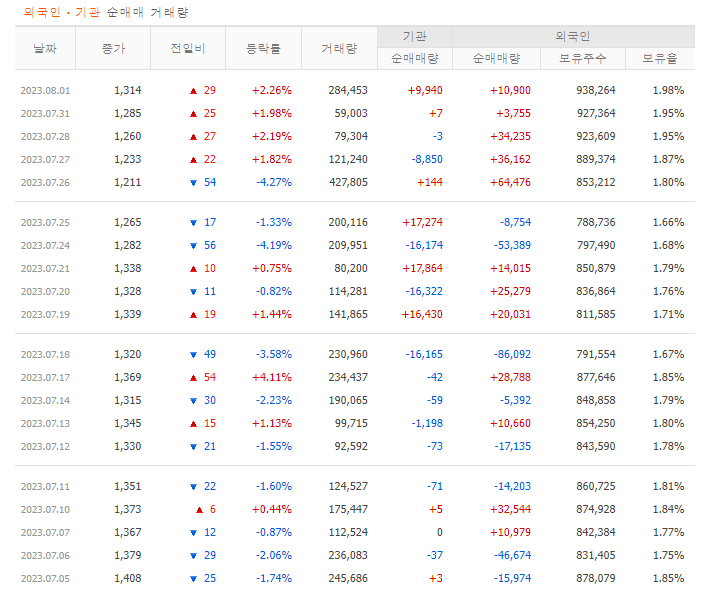Screen dimensions: 702x592
Task: Select the date 2023.07.25
Action: 45,222
